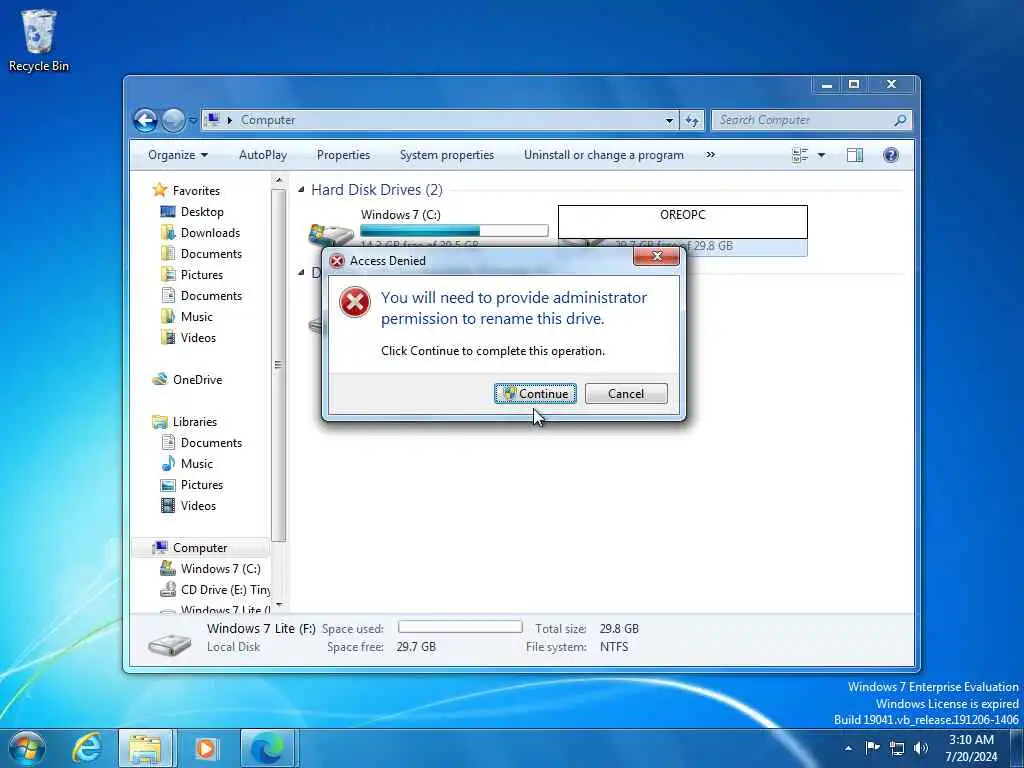Open Music library icon

(x=168, y=464)
